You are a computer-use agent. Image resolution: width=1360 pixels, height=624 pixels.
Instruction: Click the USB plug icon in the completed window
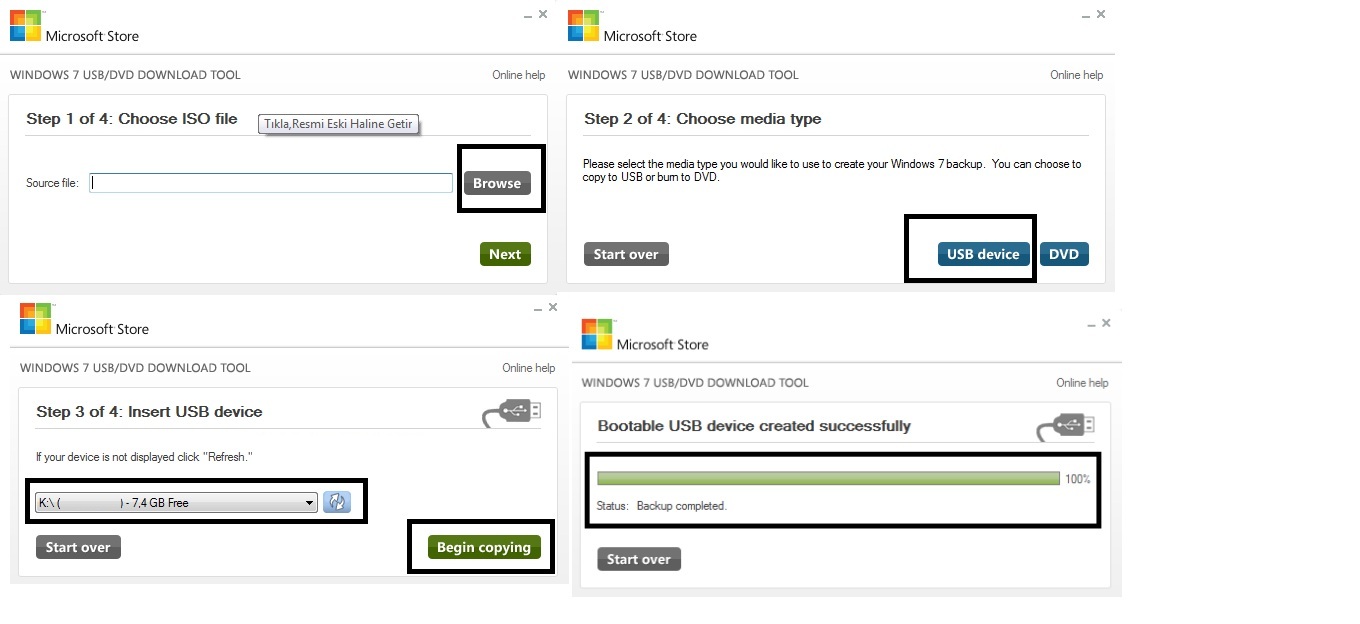1067,426
